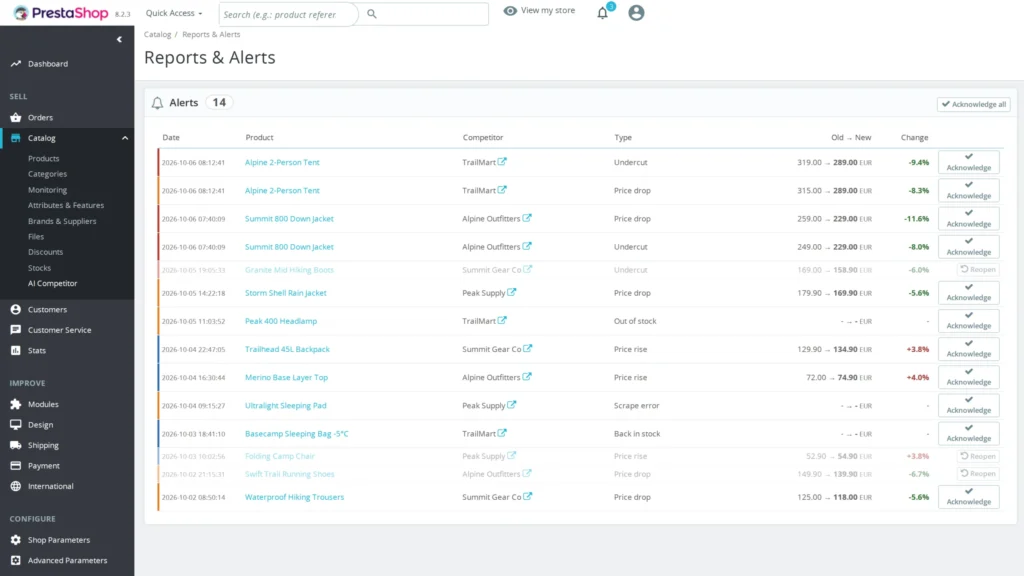Image resolution: width=1024 pixels, height=576 pixels.
Task: Open TrailMart external link icon for Undercut row
Action: [502, 161]
